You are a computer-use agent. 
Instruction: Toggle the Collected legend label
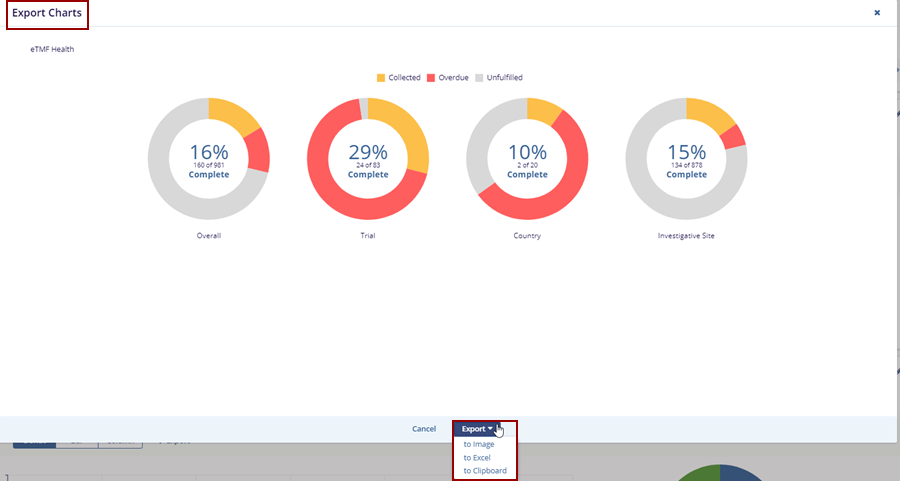click(x=404, y=78)
